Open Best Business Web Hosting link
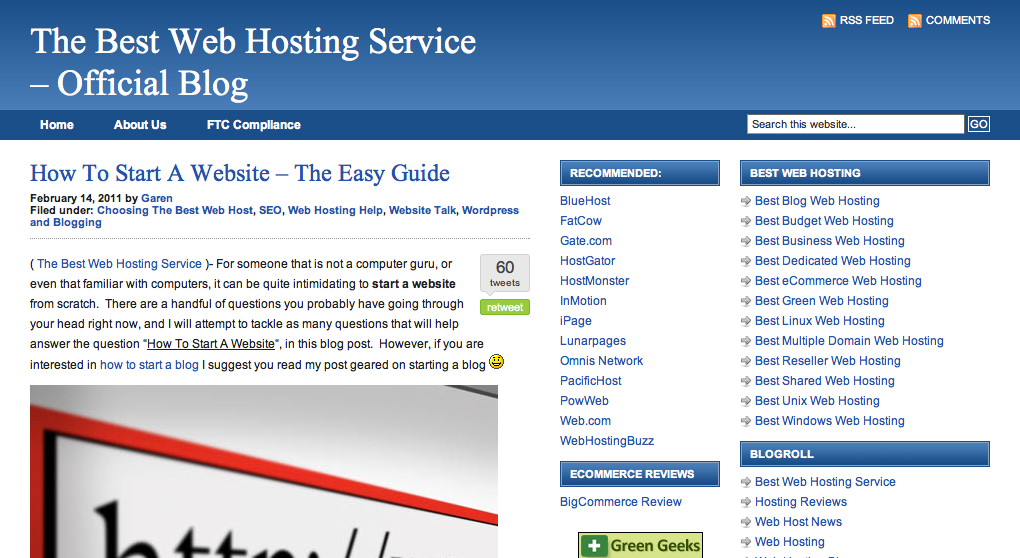The image size is (1020, 558). pos(829,241)
